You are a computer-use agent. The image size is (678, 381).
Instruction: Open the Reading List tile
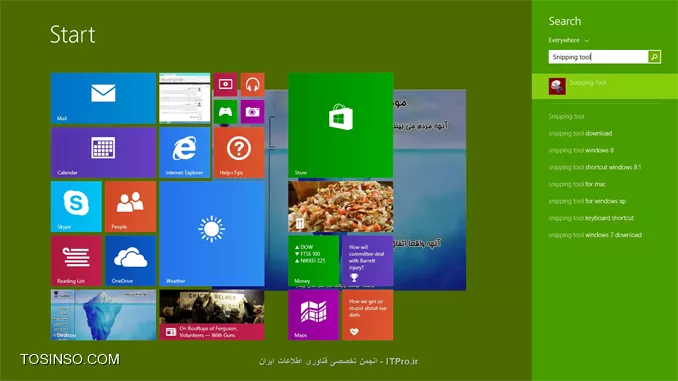pos(77,261)
